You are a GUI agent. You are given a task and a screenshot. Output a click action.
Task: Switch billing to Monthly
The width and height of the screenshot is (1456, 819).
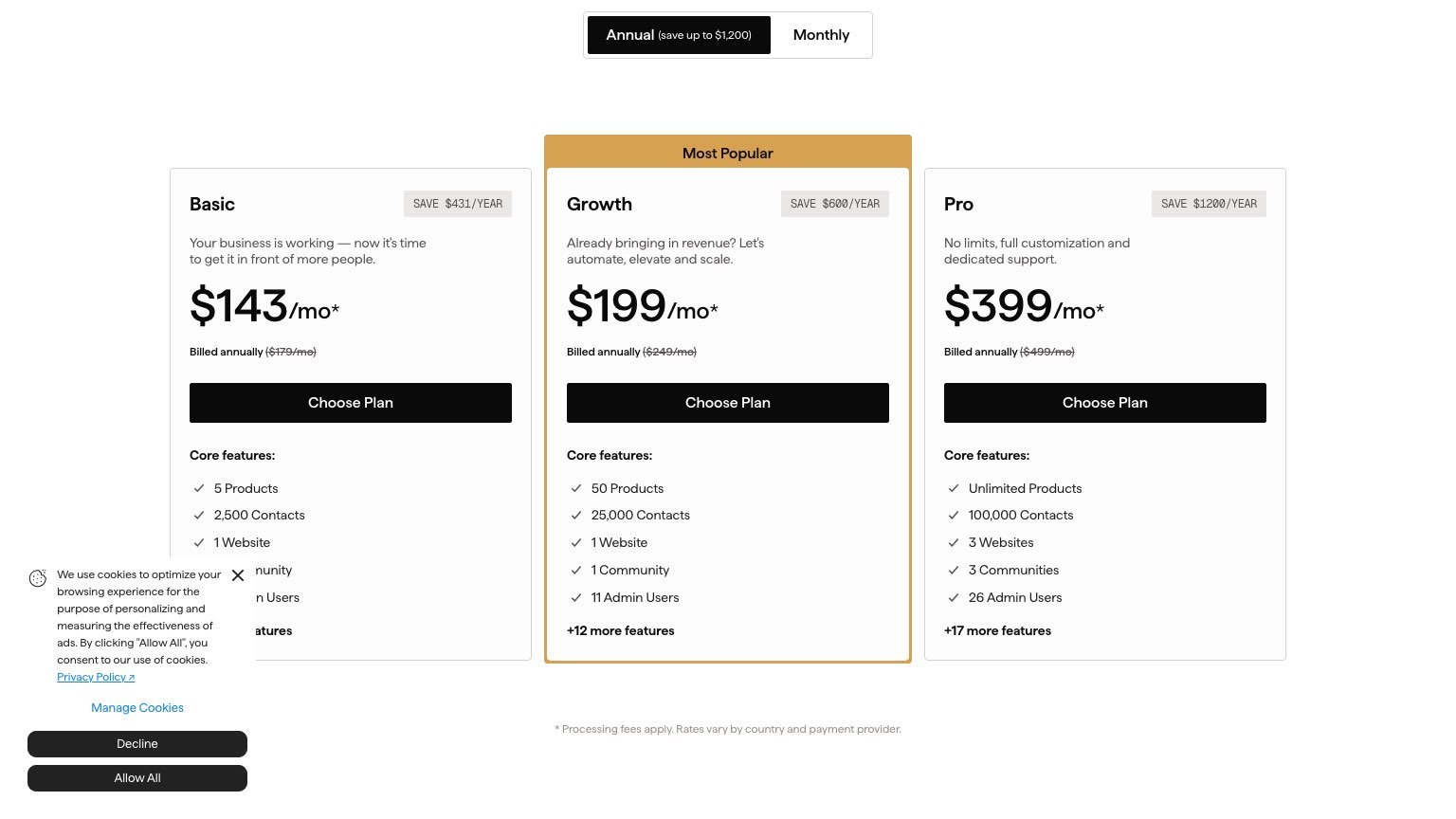(x=820, y=35)
